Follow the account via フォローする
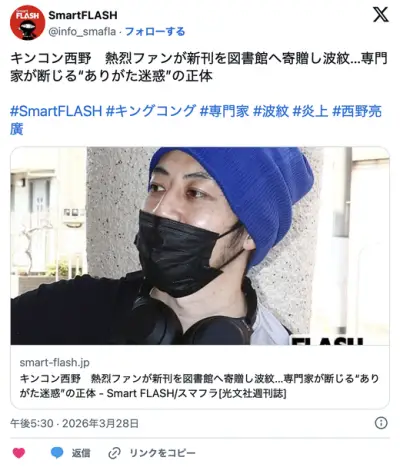The height and width of the screenshot is (467, 400). tap(155, 32)
